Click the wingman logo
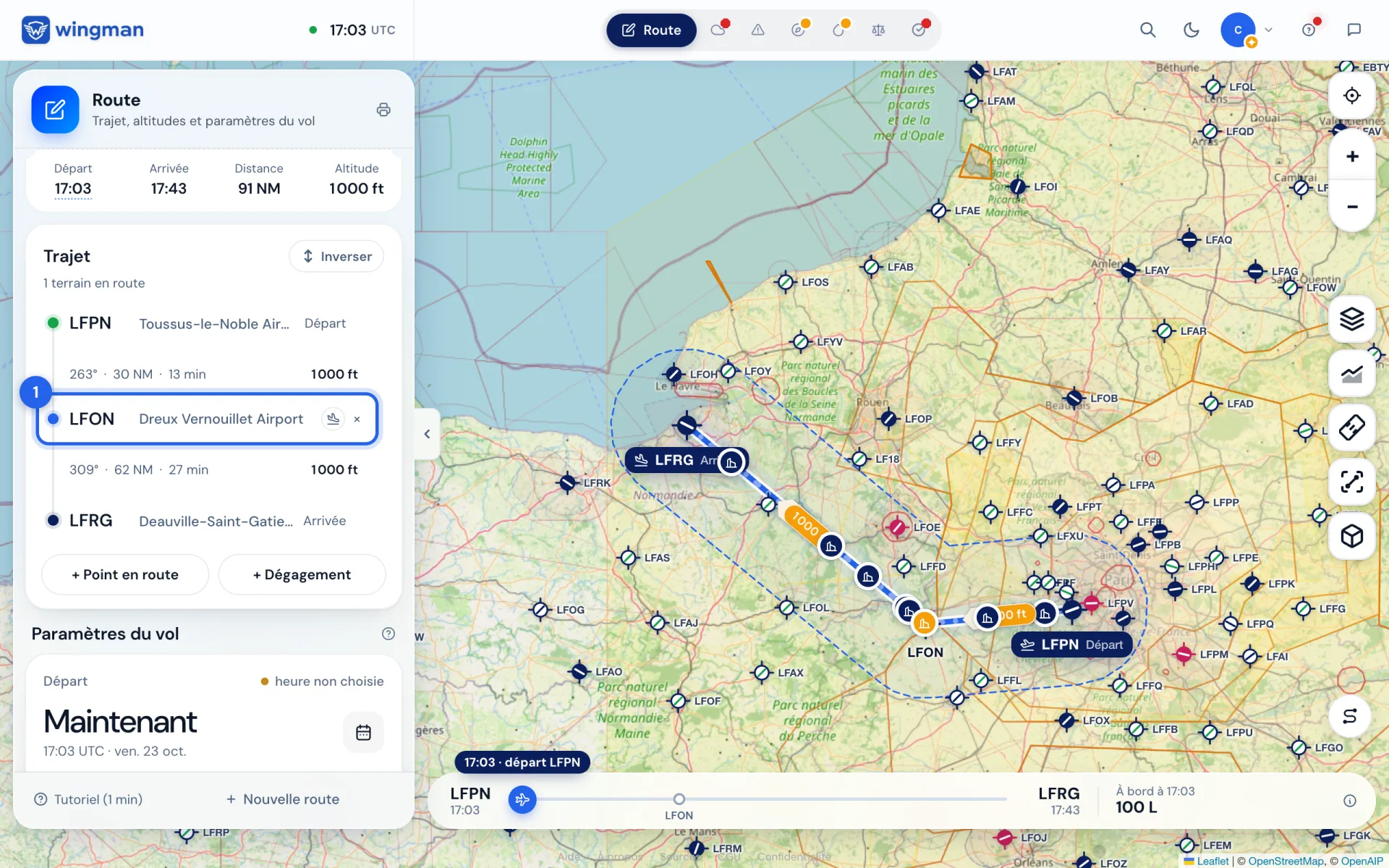Screen dimensions: 1389x868 tap(82, 30)
